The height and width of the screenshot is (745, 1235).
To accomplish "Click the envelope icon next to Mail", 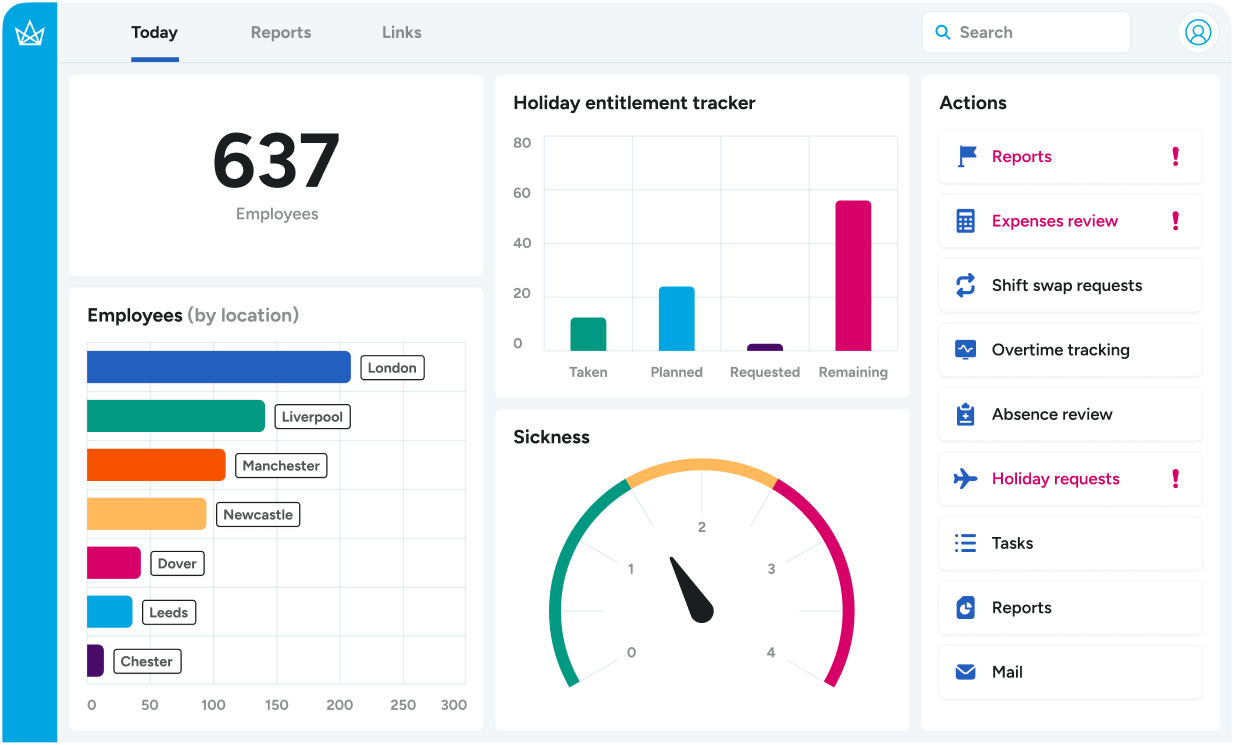I will point(965,672).
